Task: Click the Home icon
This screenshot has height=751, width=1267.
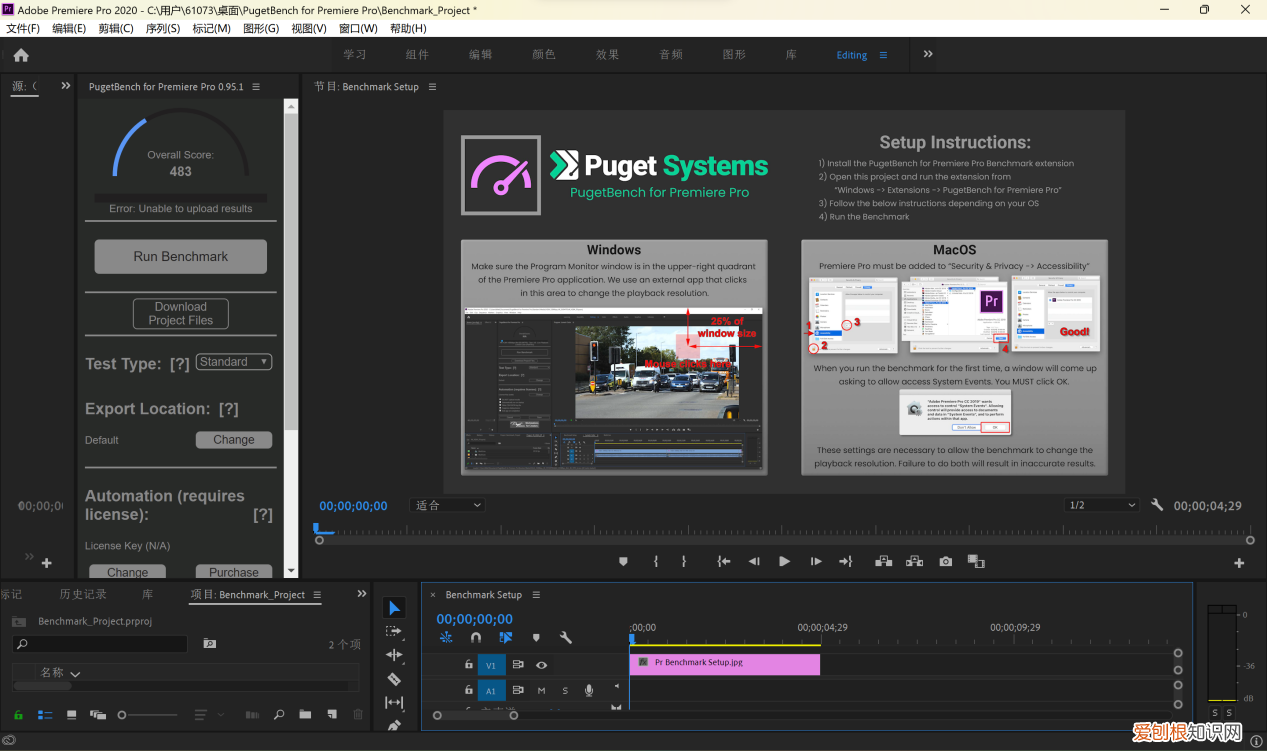Action: [21, 55]
